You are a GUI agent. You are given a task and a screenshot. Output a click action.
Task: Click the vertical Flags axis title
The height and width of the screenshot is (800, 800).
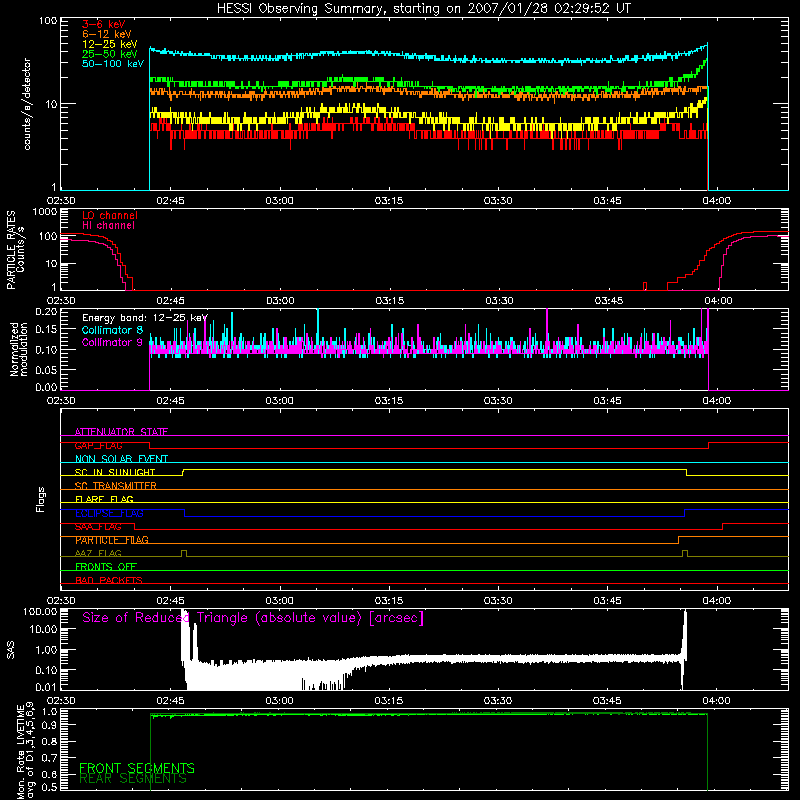coord(41,499)
